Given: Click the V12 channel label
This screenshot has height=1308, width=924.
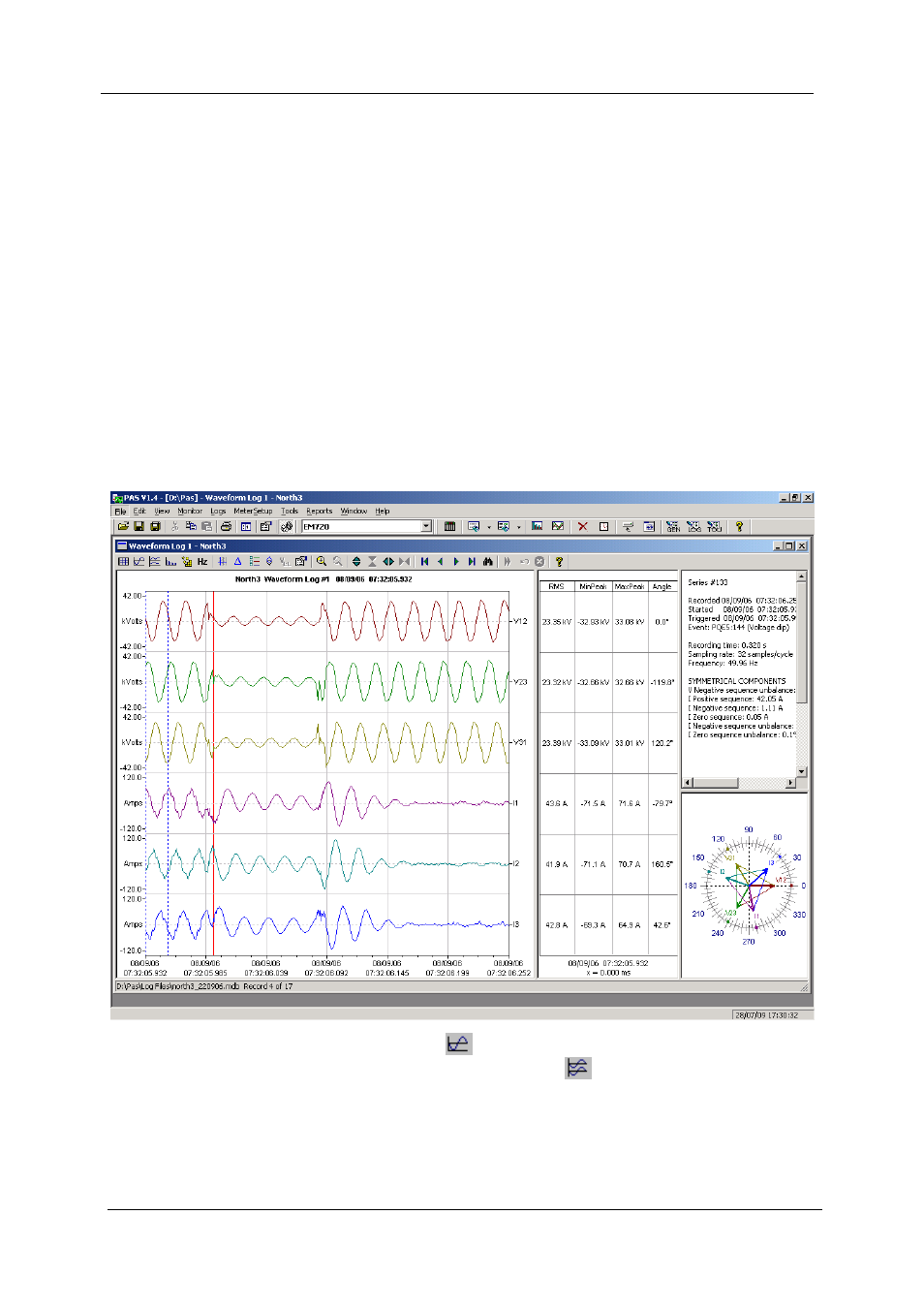Looking at the screenshot, I should click(x=520, y=621).
